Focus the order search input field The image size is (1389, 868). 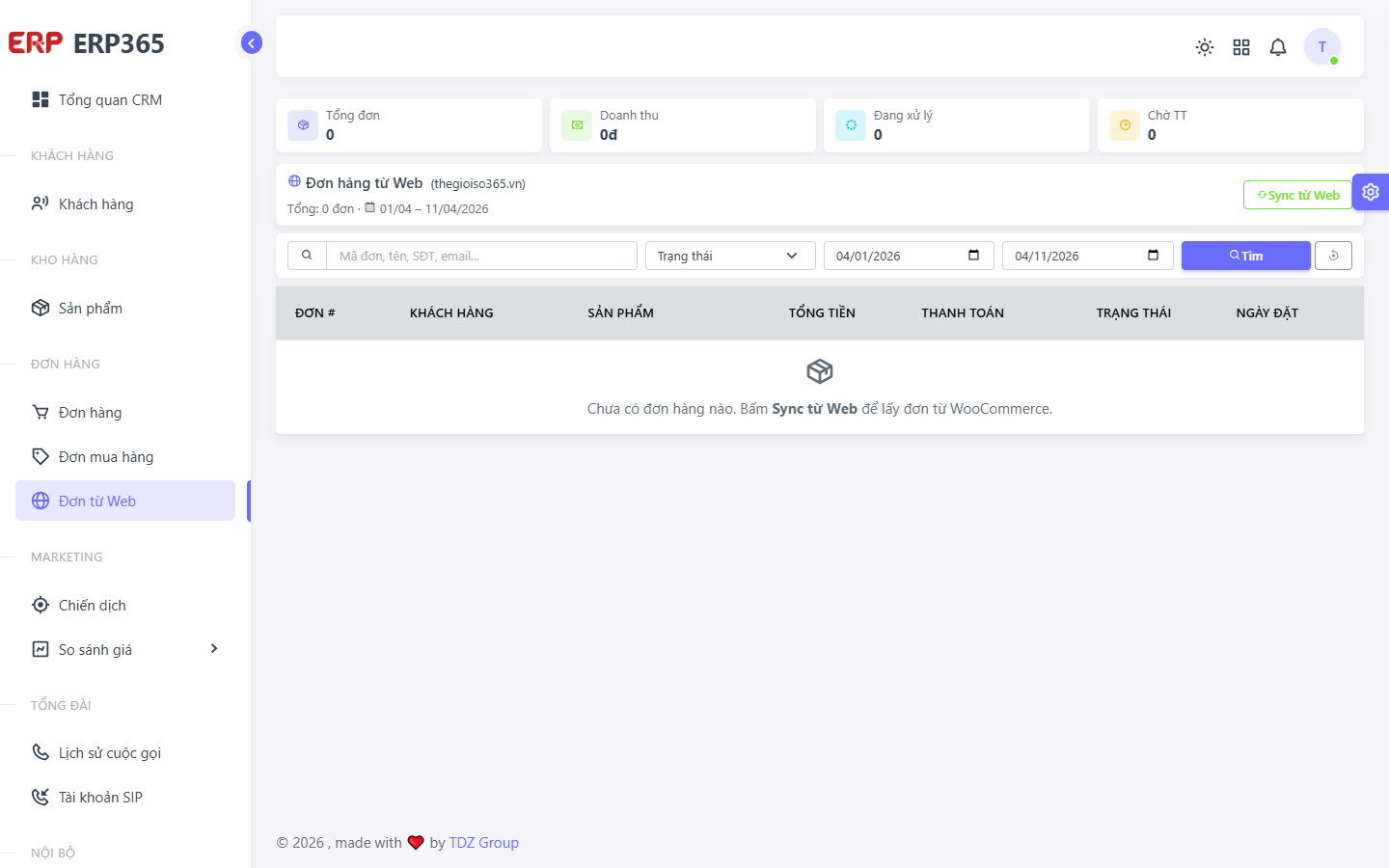click(x=481, y=256)
